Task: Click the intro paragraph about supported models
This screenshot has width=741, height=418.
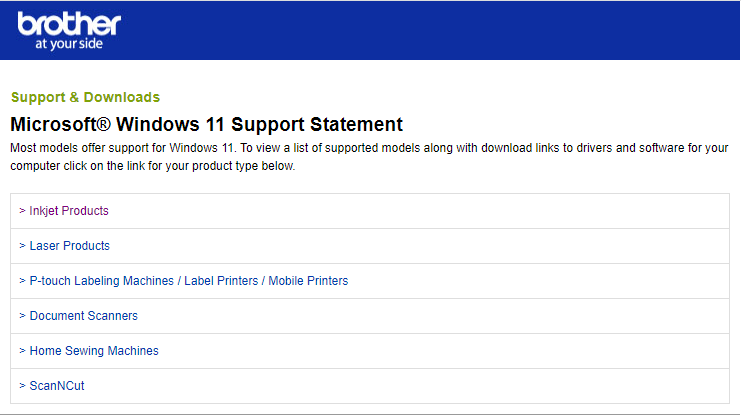Action: (x=369, y=157)
